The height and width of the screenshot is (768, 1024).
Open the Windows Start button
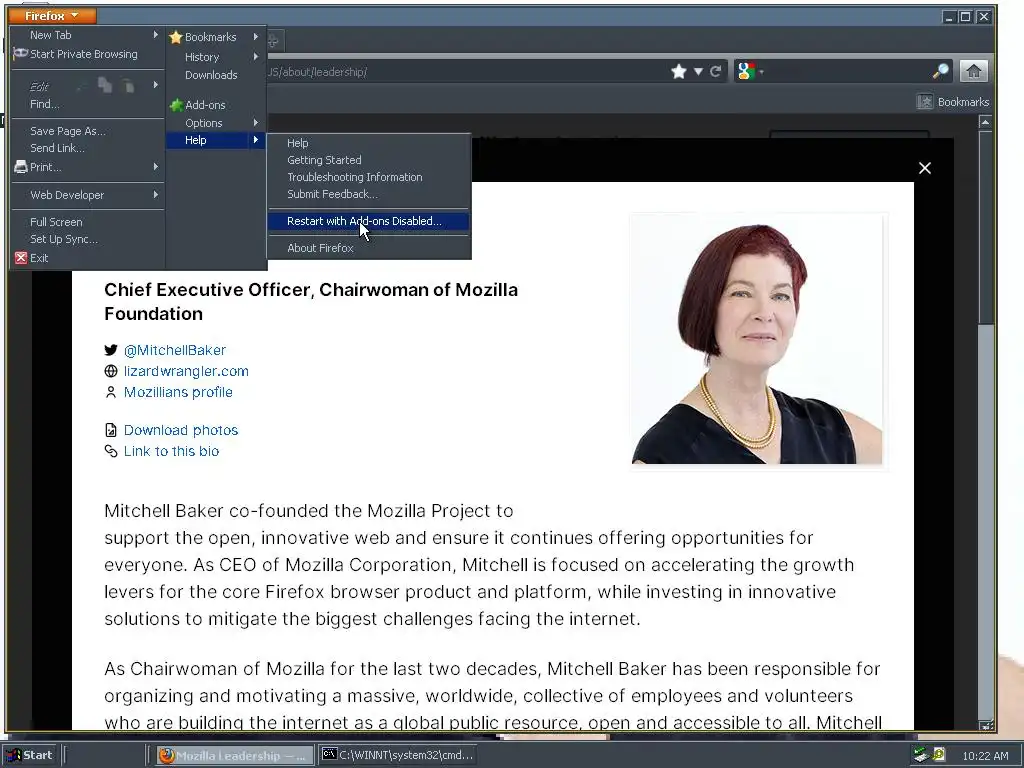point(29,755)
